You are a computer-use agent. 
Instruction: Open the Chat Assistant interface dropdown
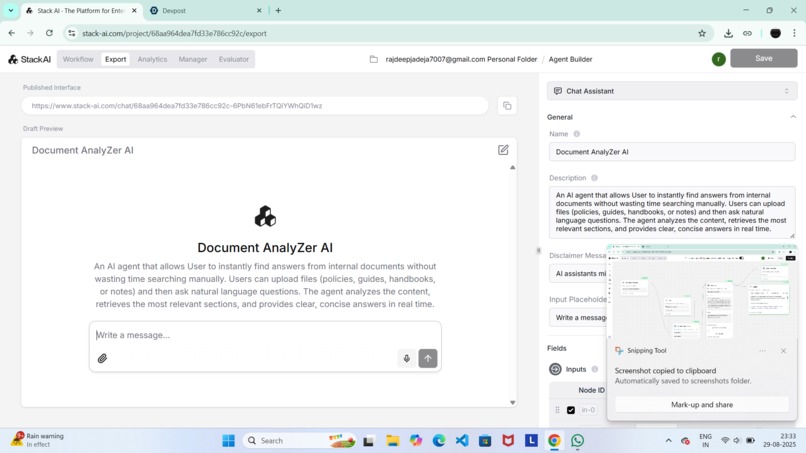pyautogui.click(x=672, y=91)
